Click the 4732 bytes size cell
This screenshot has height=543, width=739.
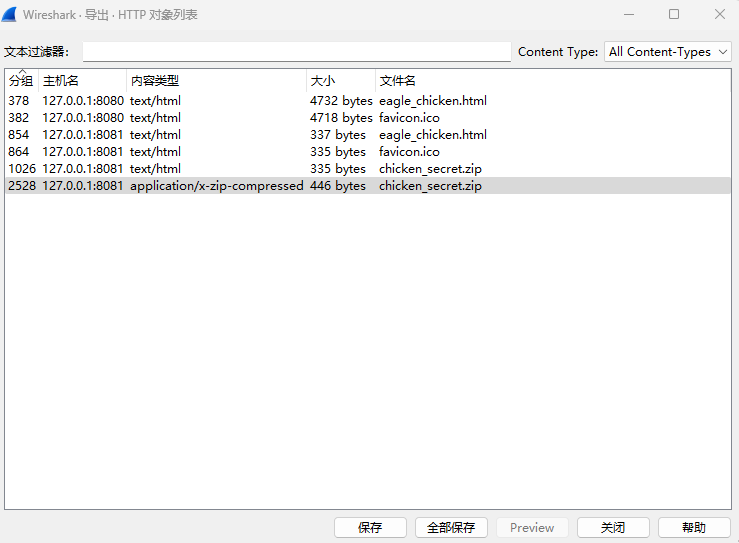point(341,100)
